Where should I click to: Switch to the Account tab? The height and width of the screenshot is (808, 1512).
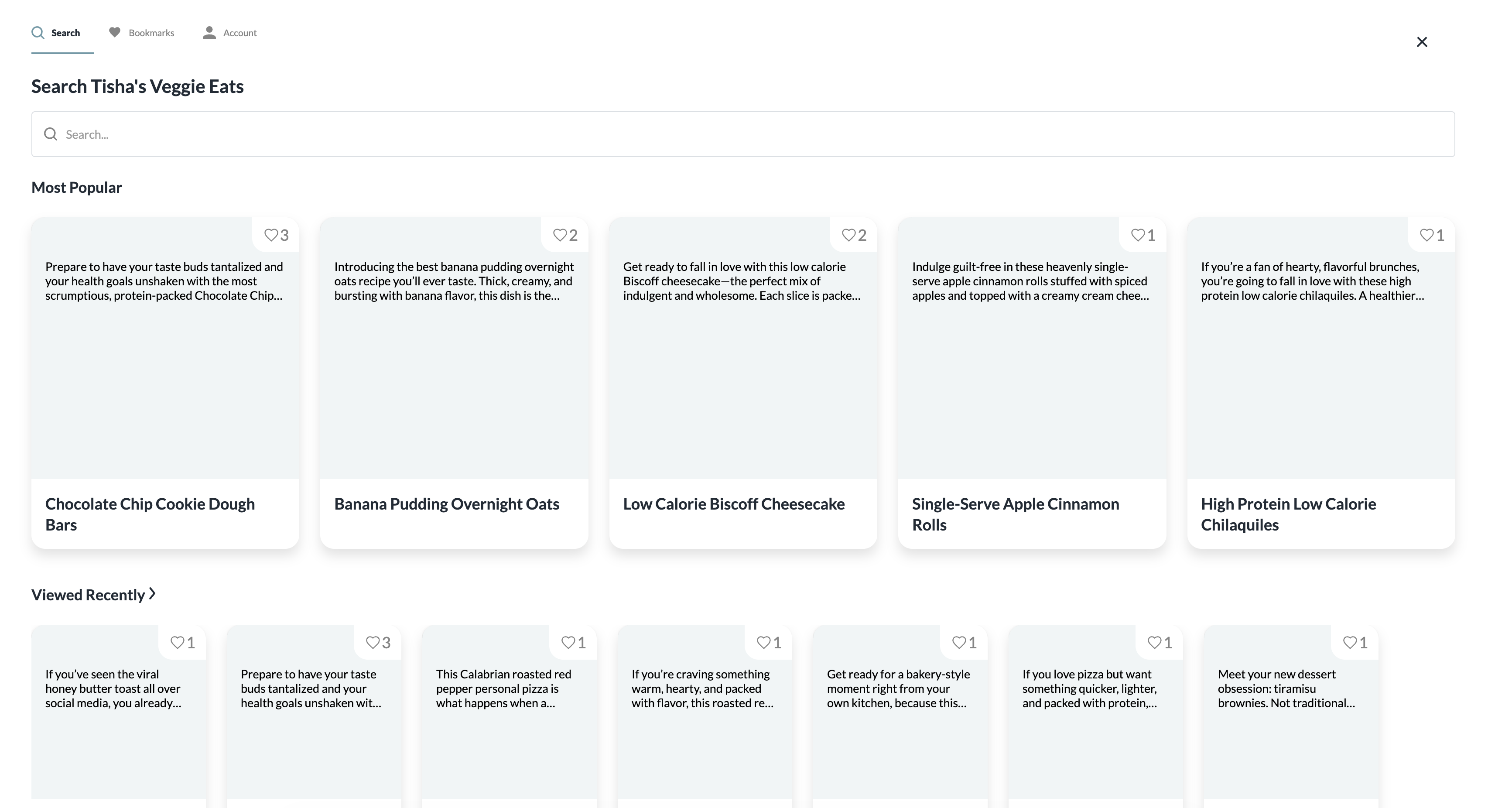[x=229, y=33]
